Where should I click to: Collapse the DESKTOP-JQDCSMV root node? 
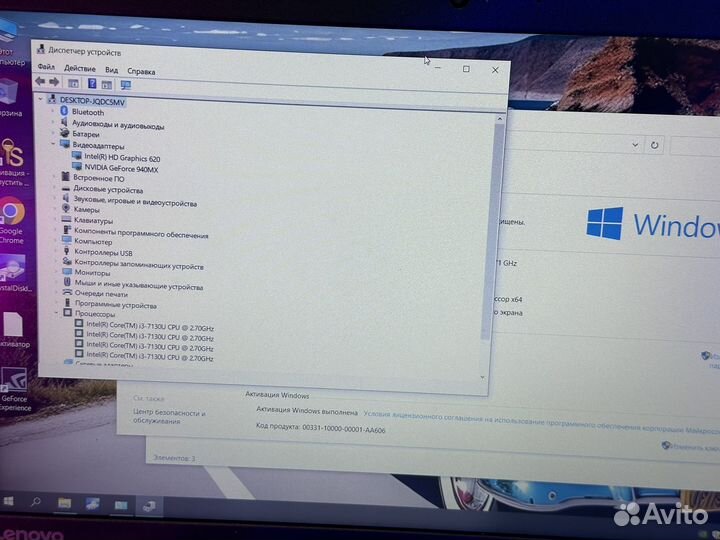coord(40,98)
